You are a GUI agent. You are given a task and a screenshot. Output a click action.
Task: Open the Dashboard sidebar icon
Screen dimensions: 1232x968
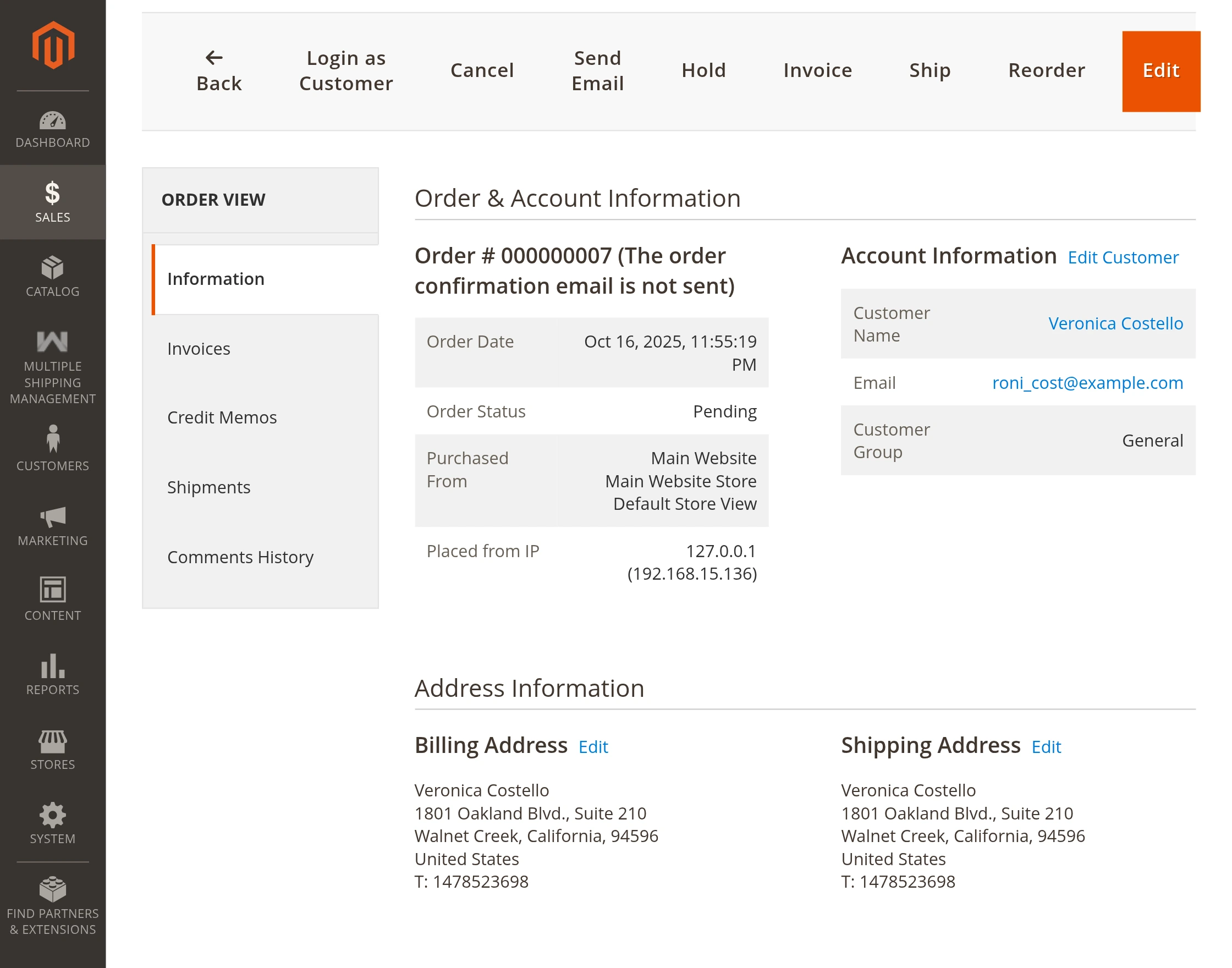click(53, 120)
